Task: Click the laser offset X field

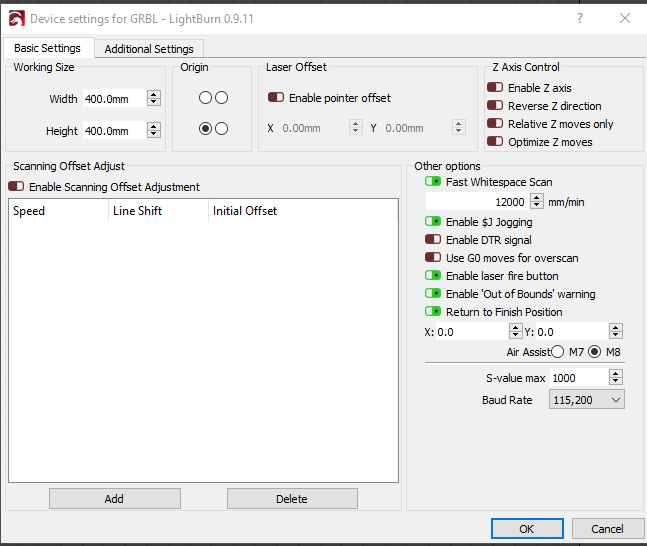Action: [315, 128]
